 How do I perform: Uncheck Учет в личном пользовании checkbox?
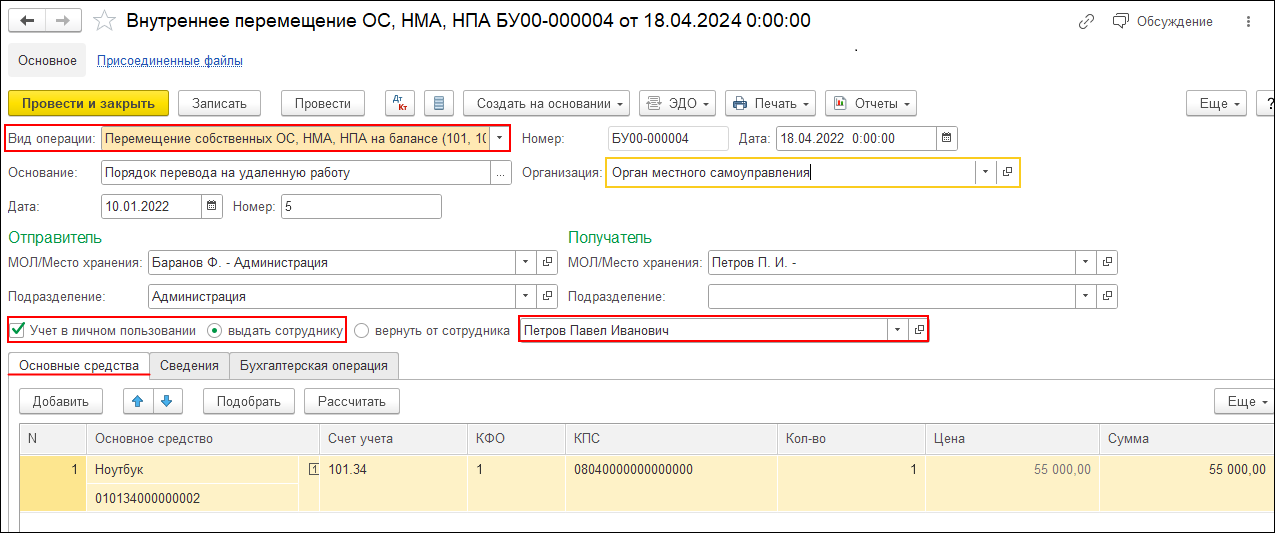pos(17,330)
